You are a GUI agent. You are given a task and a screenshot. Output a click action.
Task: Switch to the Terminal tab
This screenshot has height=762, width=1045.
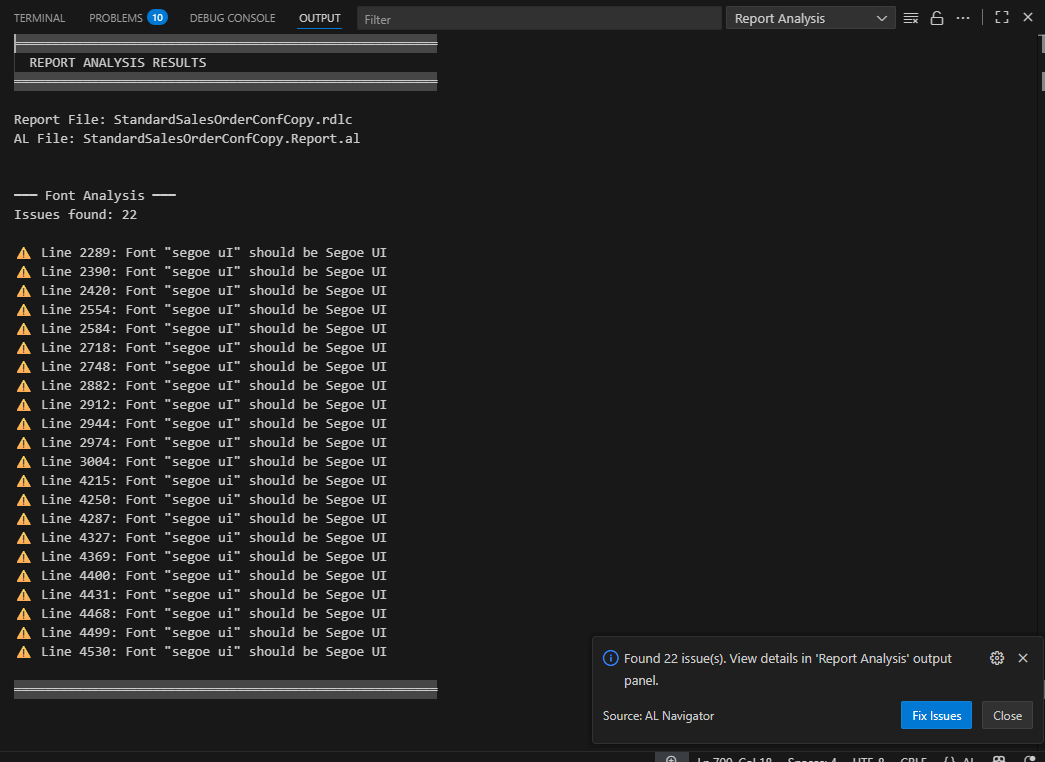39,18
